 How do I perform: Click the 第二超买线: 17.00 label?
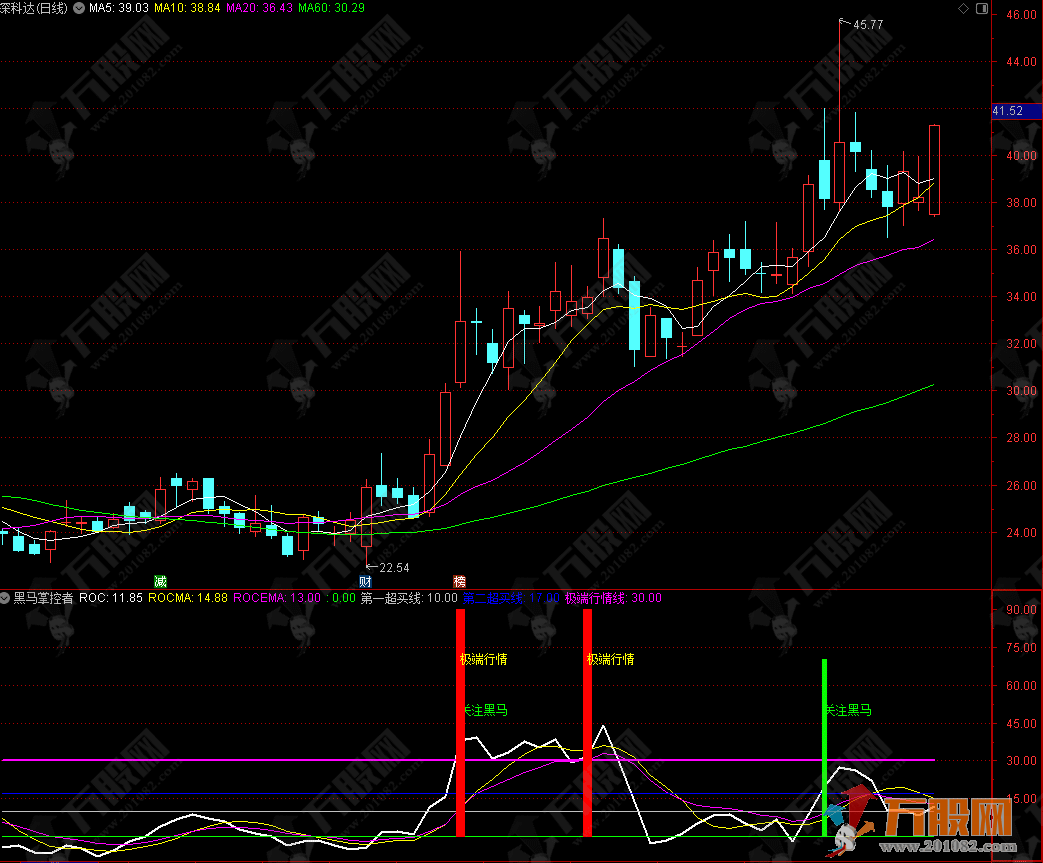(511, 598)
